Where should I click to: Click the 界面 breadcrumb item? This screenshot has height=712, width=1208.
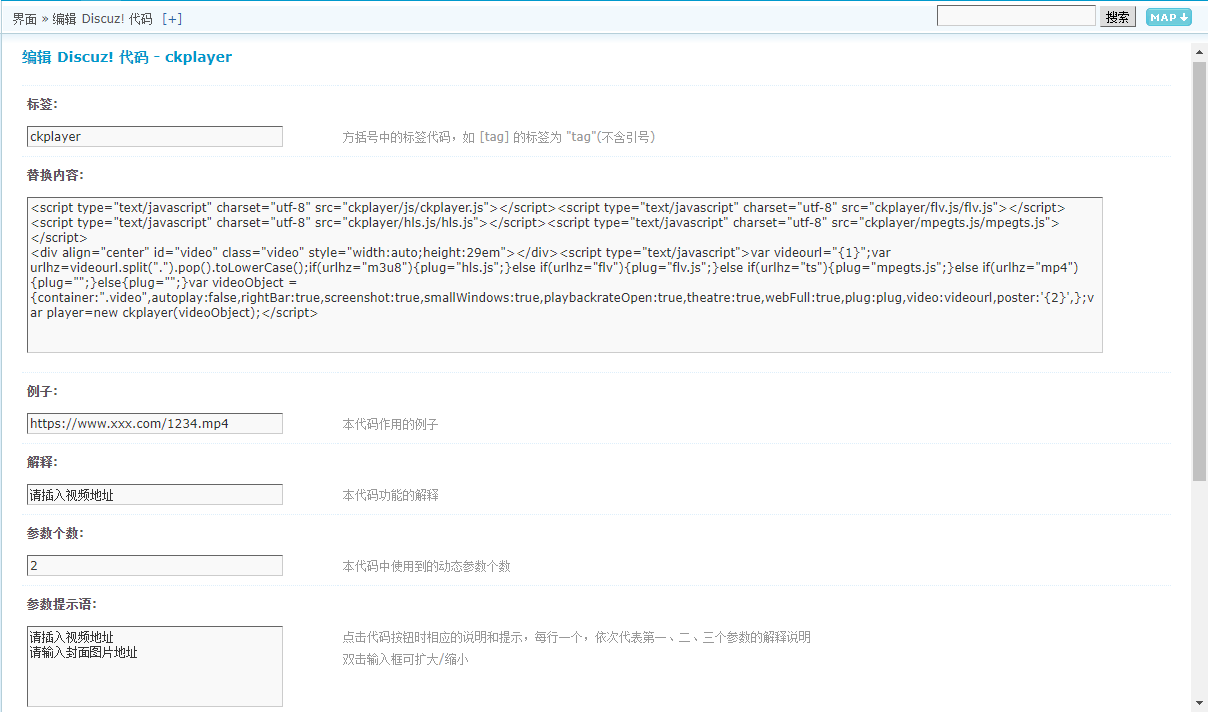pos(25,19)
